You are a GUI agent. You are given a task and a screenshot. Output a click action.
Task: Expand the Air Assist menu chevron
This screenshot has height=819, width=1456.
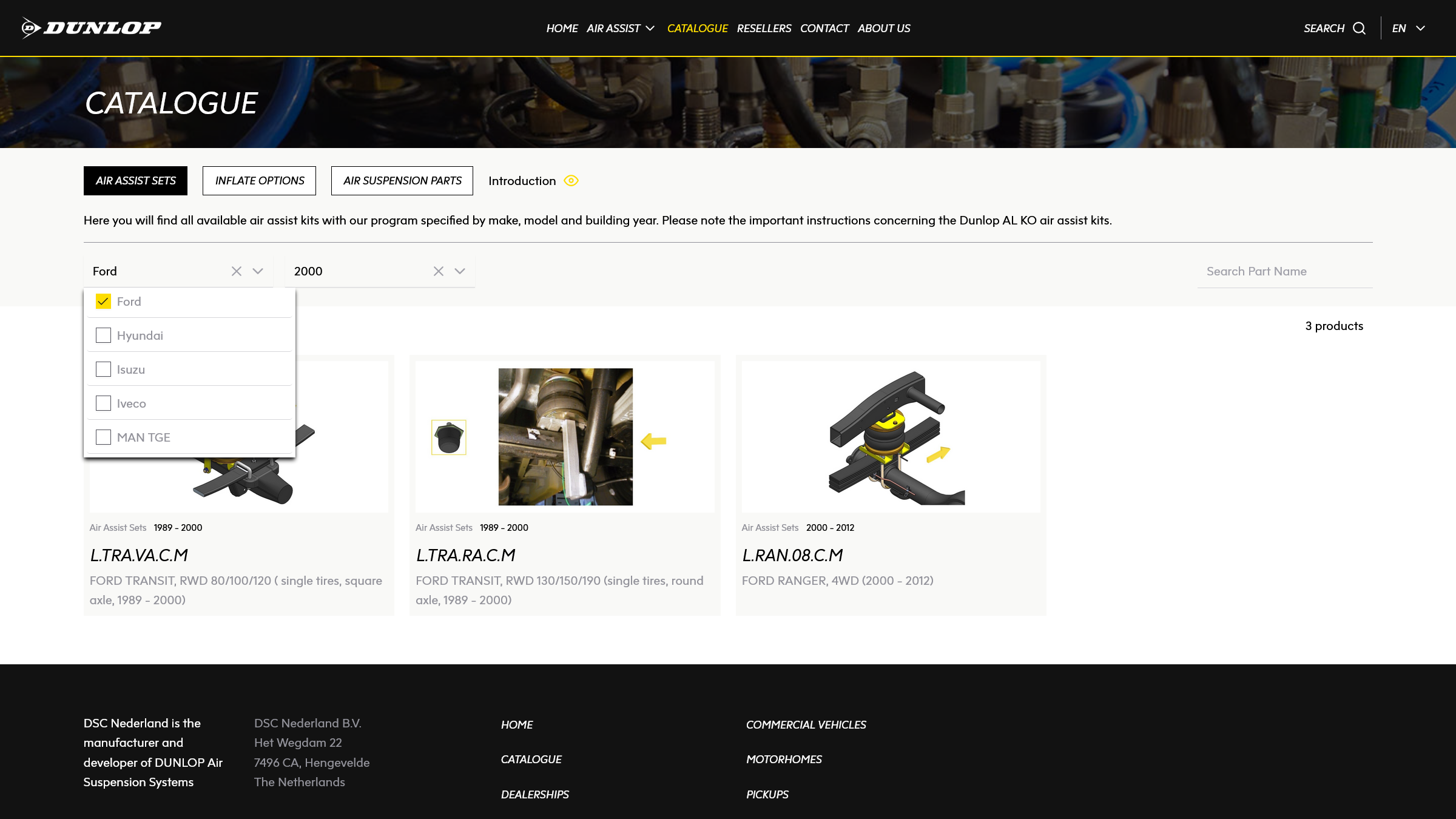[x=650, y=29]
